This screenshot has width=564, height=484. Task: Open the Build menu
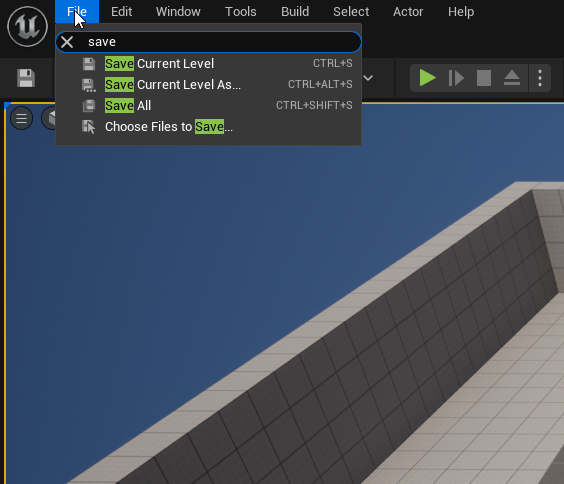coord(295,12)
